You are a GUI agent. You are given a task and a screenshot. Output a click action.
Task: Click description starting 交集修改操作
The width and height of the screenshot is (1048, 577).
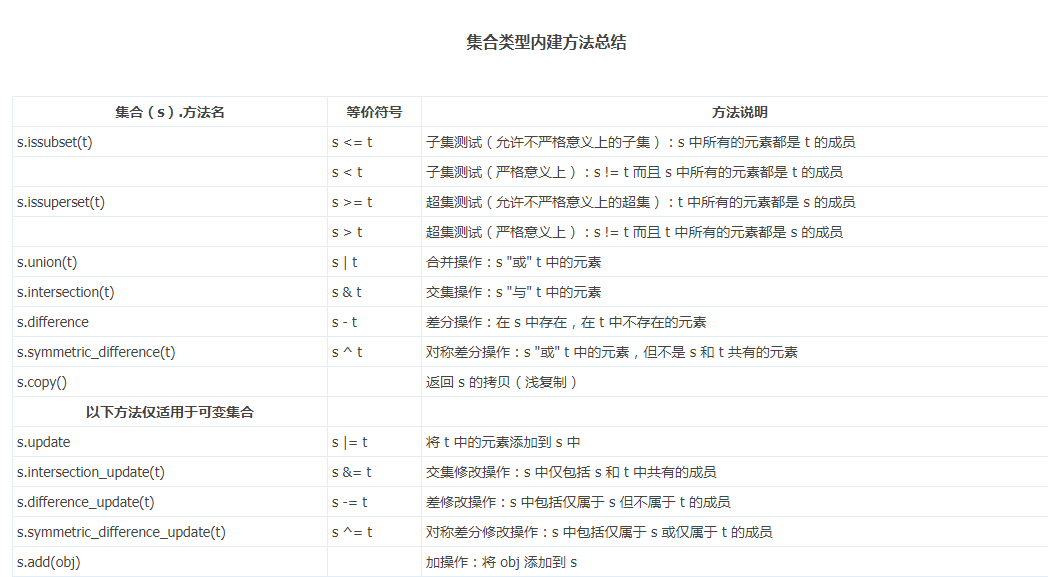tap(571, 472)
